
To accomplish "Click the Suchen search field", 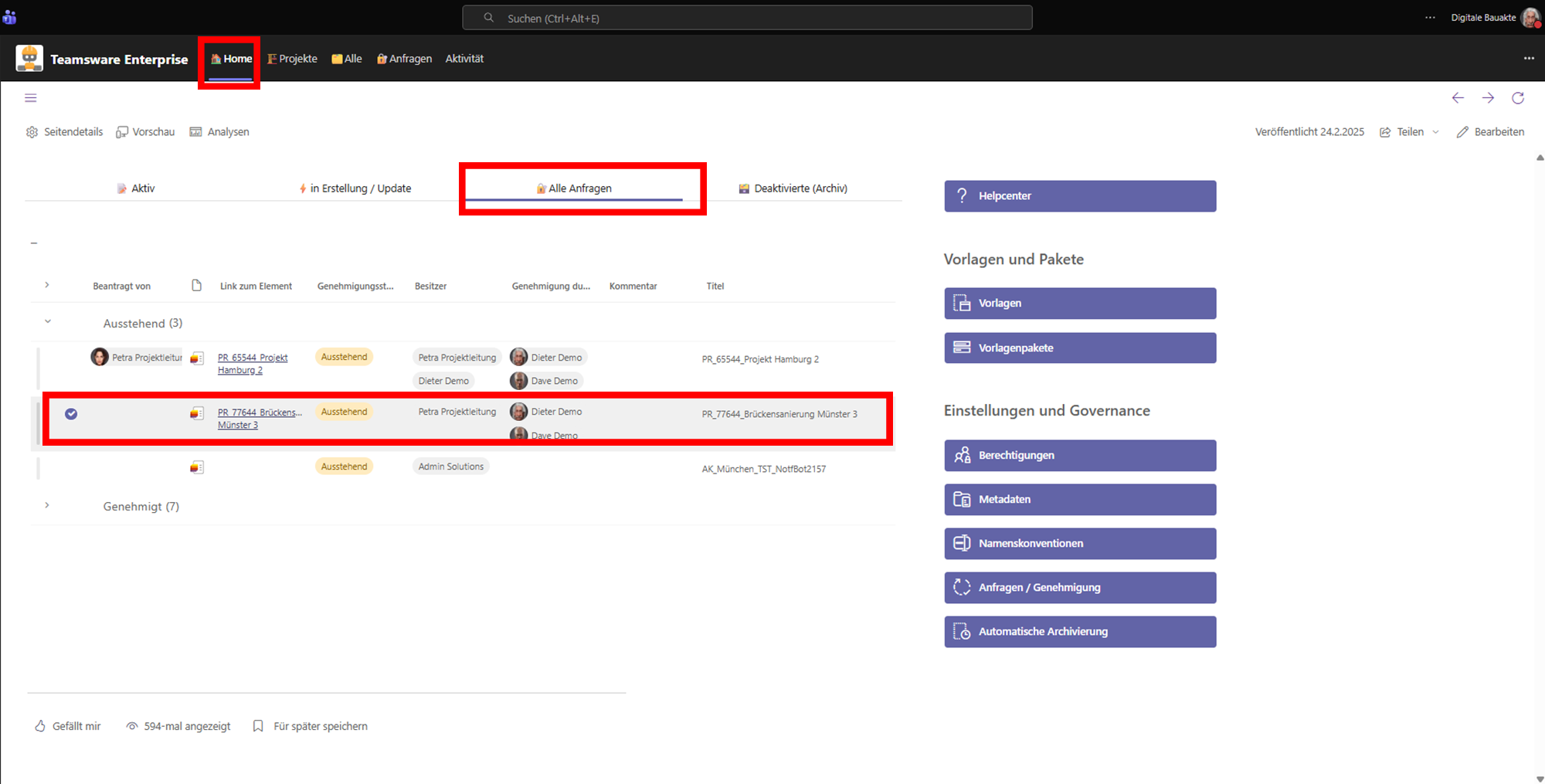I will tap(747, 18).
